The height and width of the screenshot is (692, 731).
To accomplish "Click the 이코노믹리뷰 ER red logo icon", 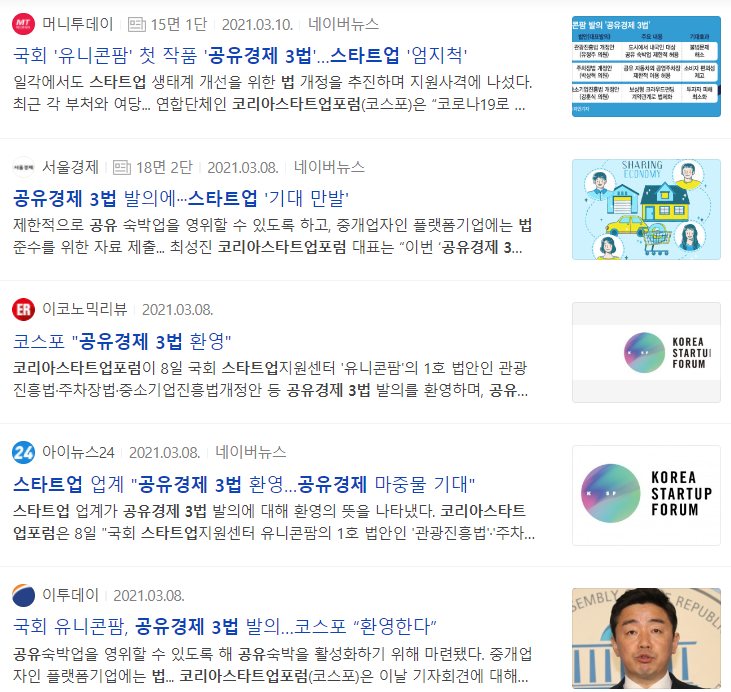I will tap(23, 310).
